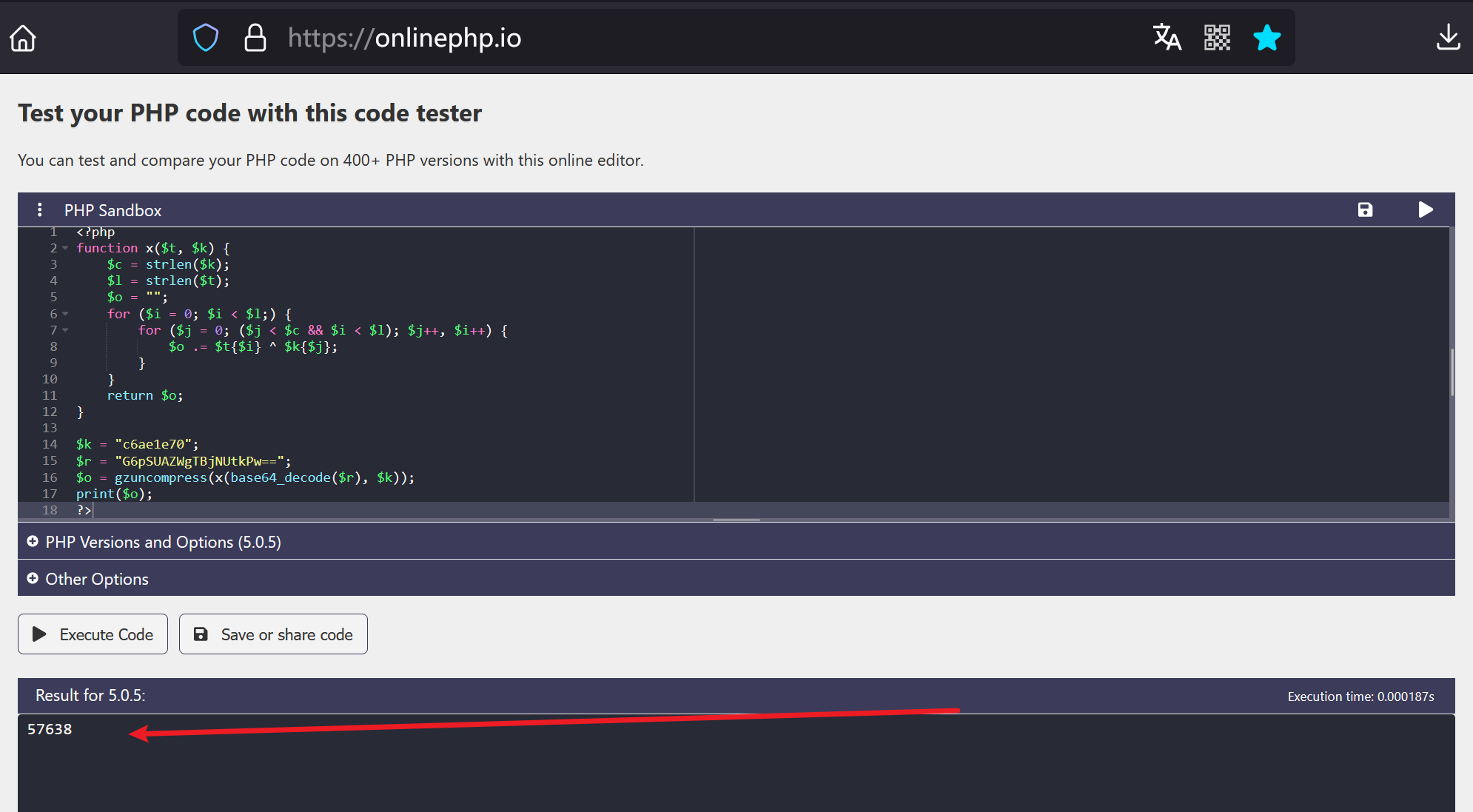Click the shield tracking protection icon
The width and height of the screenshot is (1473, 812).
coord(206,38)
